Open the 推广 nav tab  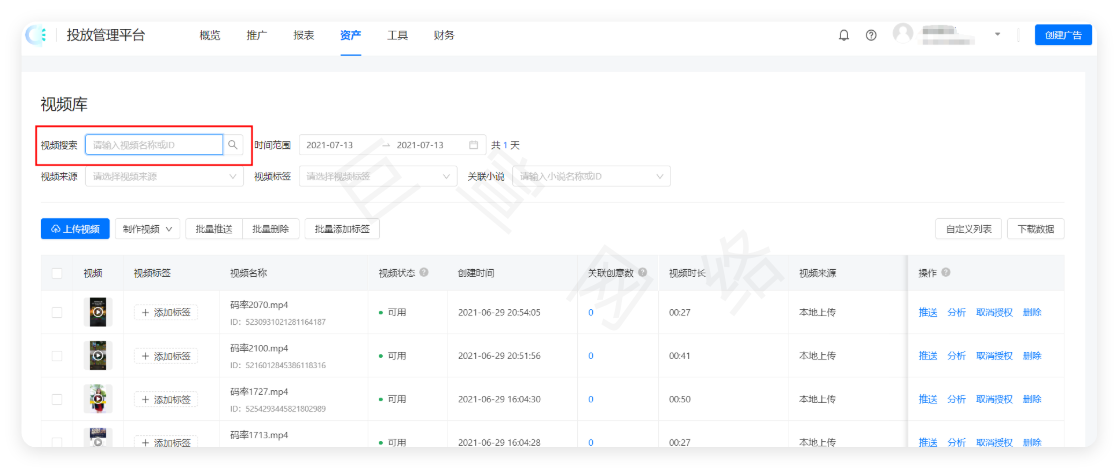257,35
